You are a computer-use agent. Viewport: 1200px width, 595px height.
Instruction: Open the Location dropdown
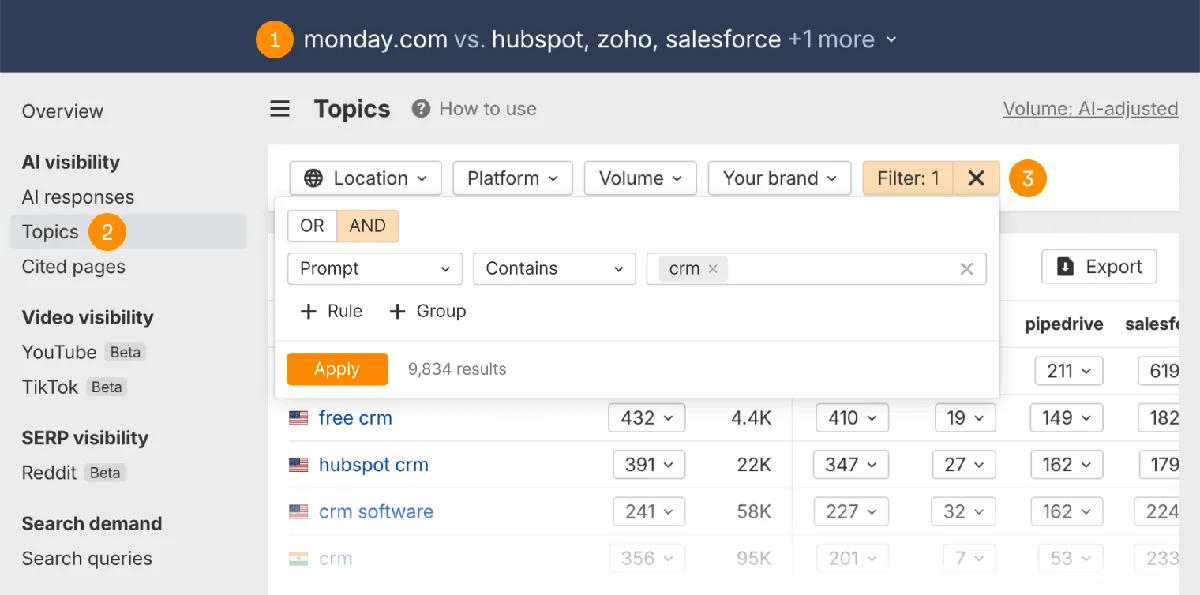coord(365,178)
